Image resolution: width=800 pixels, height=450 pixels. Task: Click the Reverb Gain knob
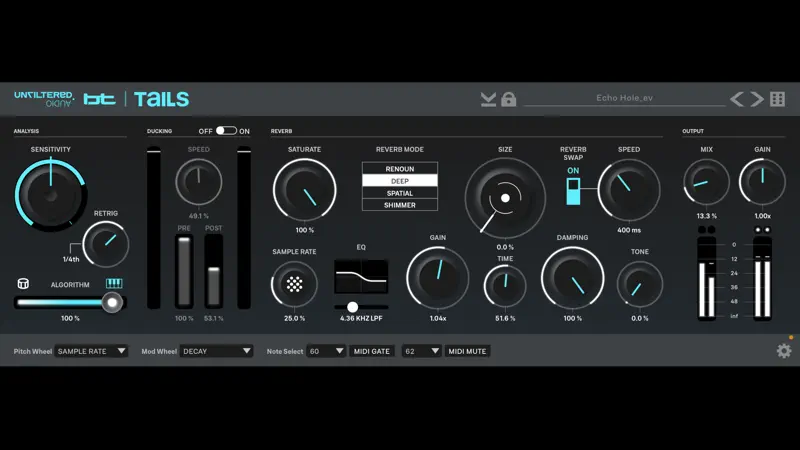[x=438, y=278]
